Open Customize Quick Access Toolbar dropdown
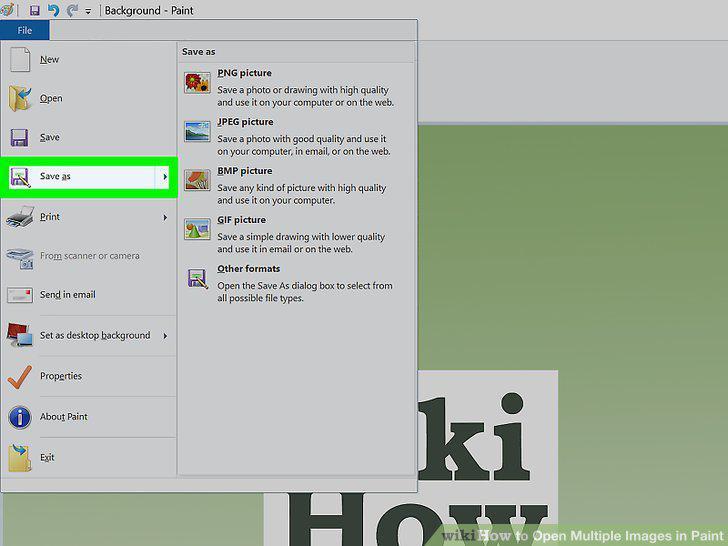This screenshot has width=728, height=546. pyautogui.click(x=88, y=11)
